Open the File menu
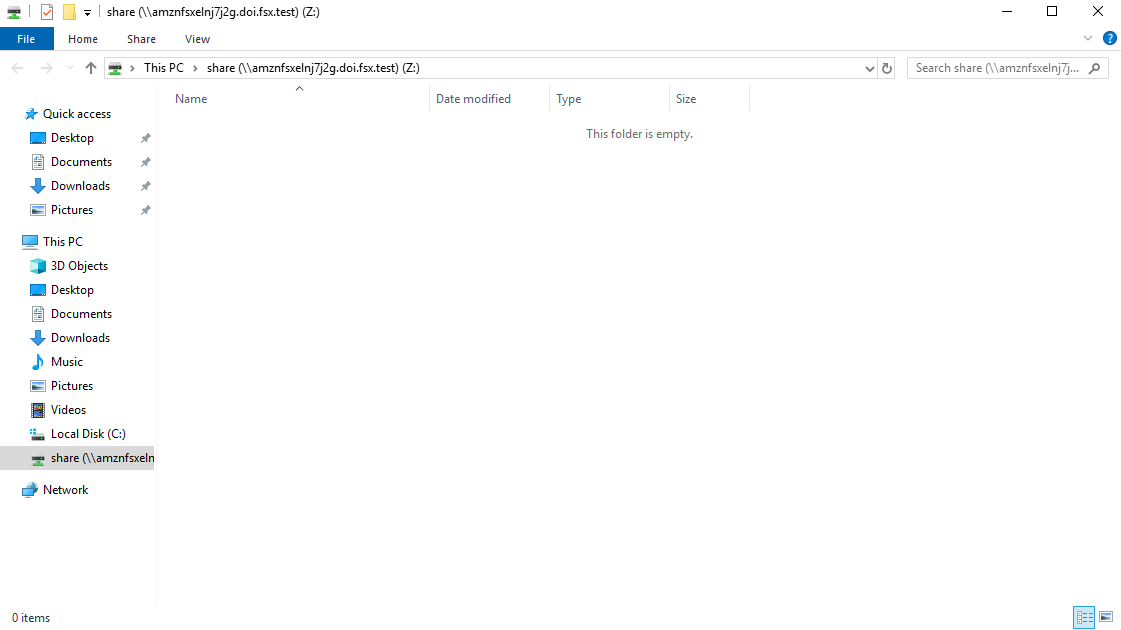This screenshot has width=1121, height=630. [x=26, y=39]
